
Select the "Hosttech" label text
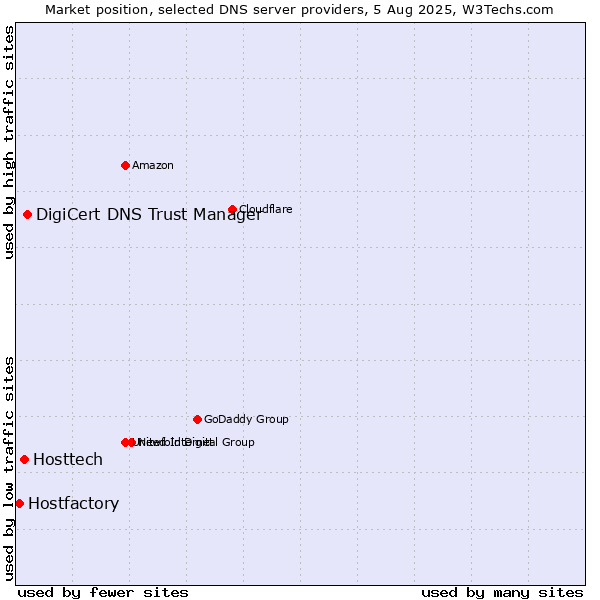coord(68,459)
